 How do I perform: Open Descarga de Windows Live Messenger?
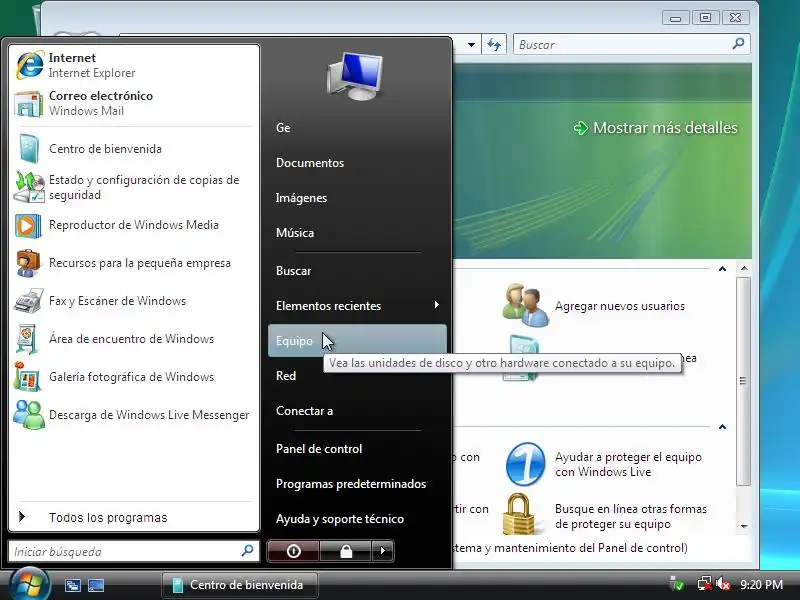tap(134, 415)
